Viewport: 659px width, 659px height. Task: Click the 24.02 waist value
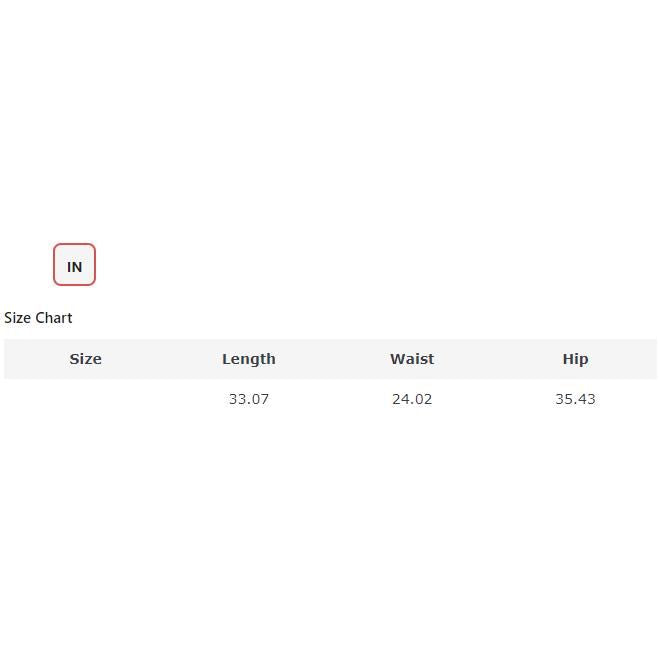(x=412, y=399)
